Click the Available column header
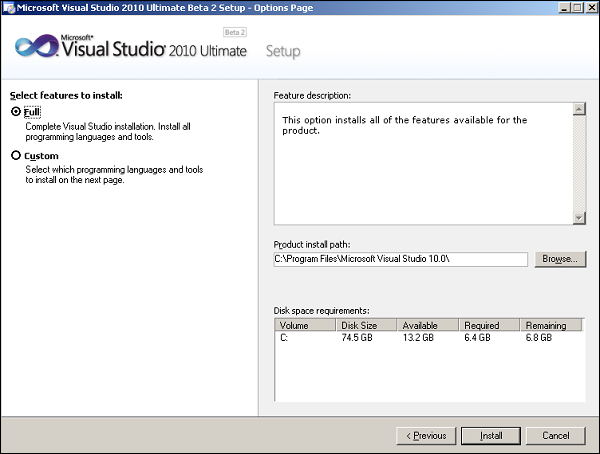Image resolution: width=600 pixels, height=454 pixels. (x=427, y=325)
